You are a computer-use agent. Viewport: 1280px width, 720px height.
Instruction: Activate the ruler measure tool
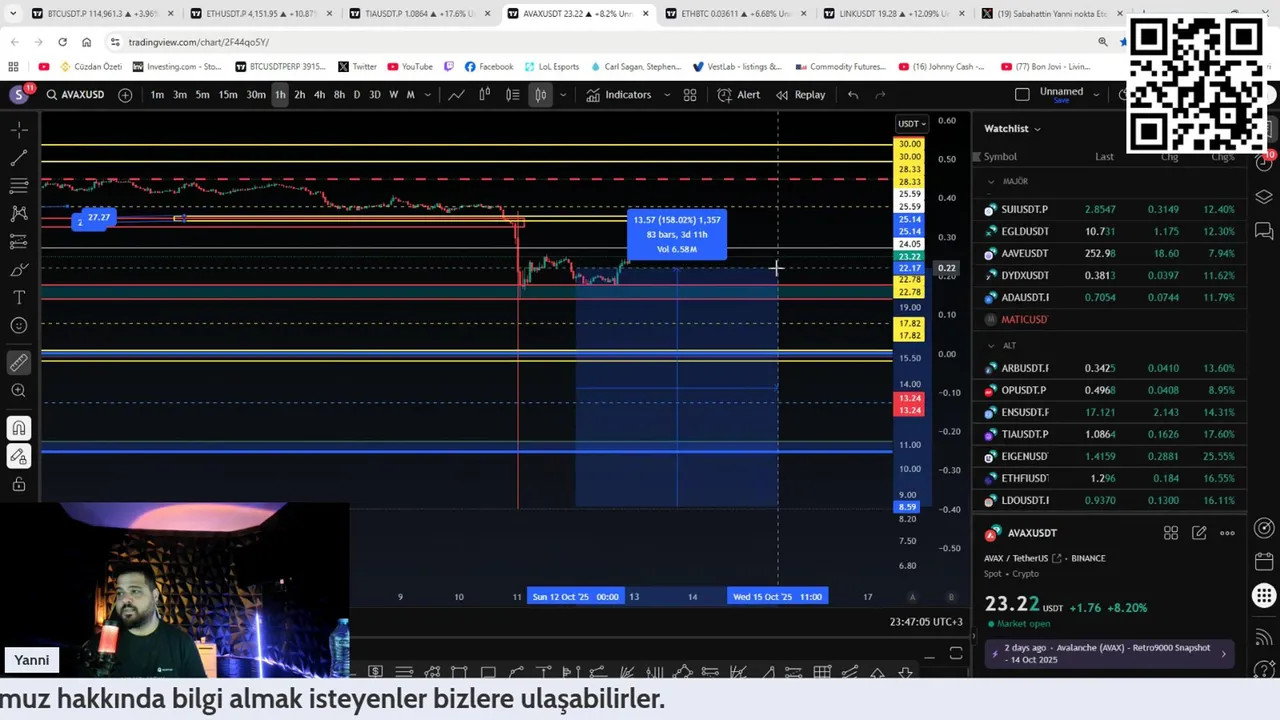coord(18,363)
